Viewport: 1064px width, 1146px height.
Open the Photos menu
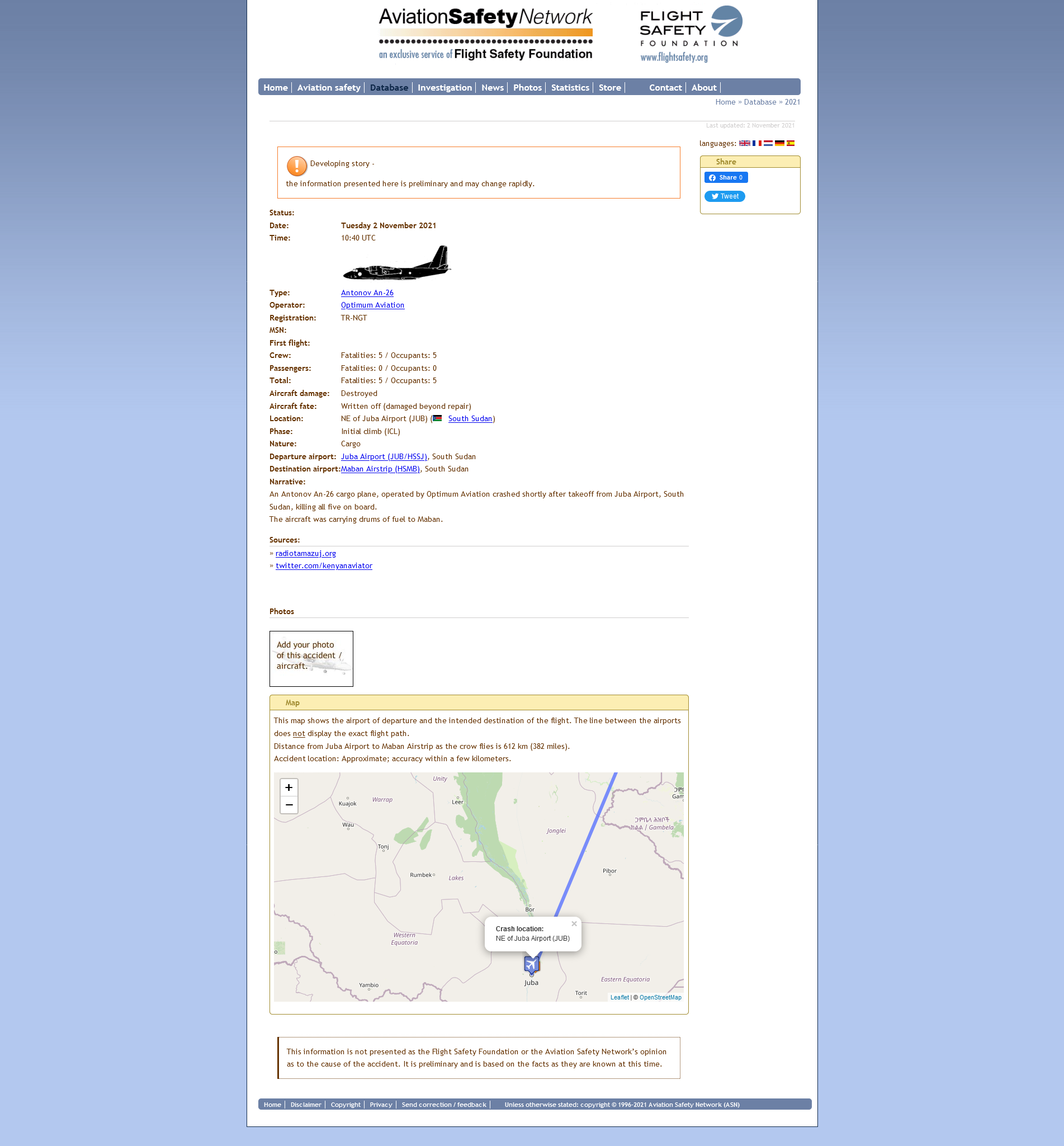pyautogui.click(x=527, y=88)
